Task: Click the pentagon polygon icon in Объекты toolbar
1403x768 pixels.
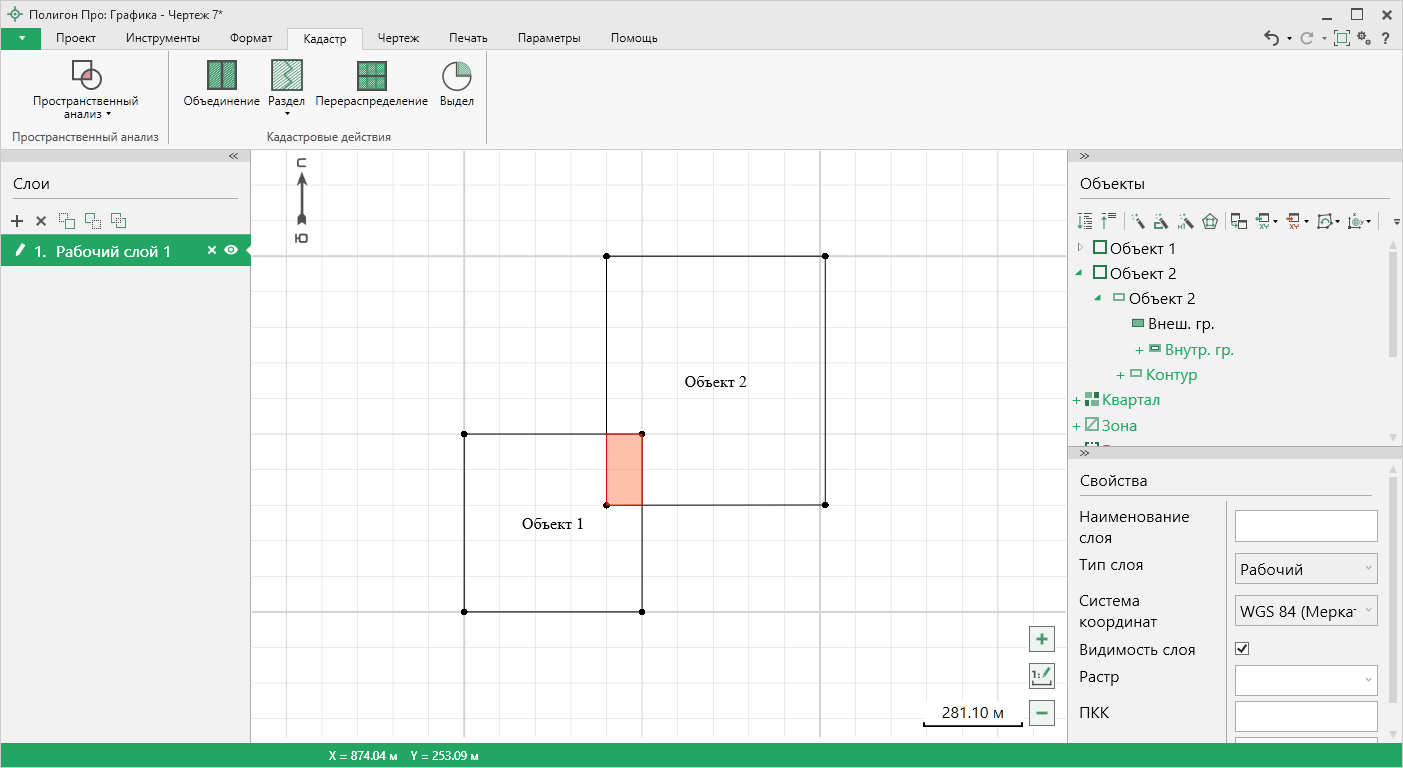Action: tap(1210, 221)
